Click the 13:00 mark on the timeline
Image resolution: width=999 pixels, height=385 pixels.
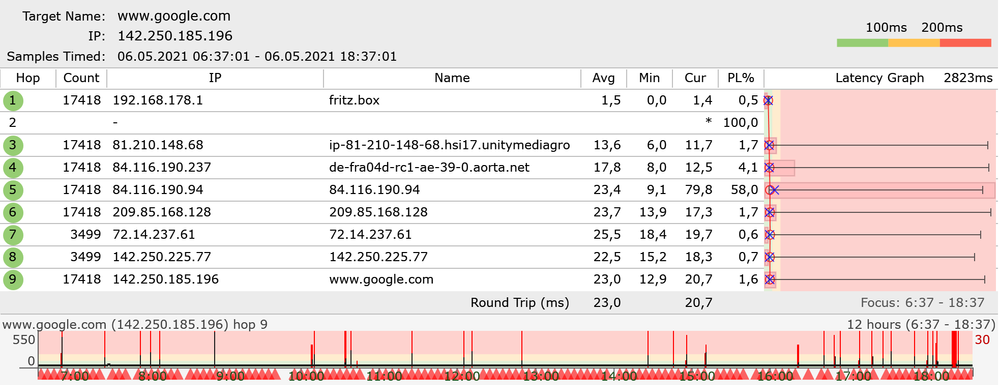[x=542, y=376]
